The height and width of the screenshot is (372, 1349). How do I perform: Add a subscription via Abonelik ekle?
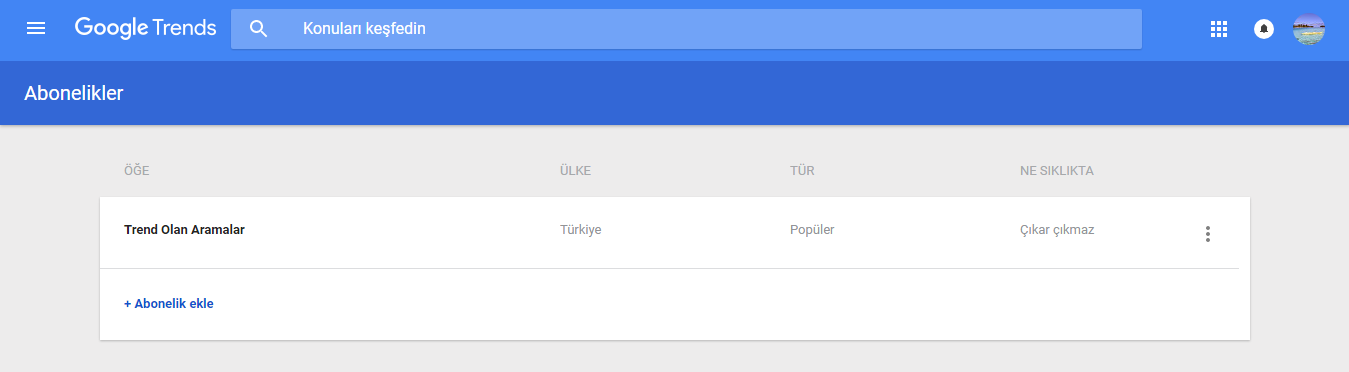click(168, 303)
